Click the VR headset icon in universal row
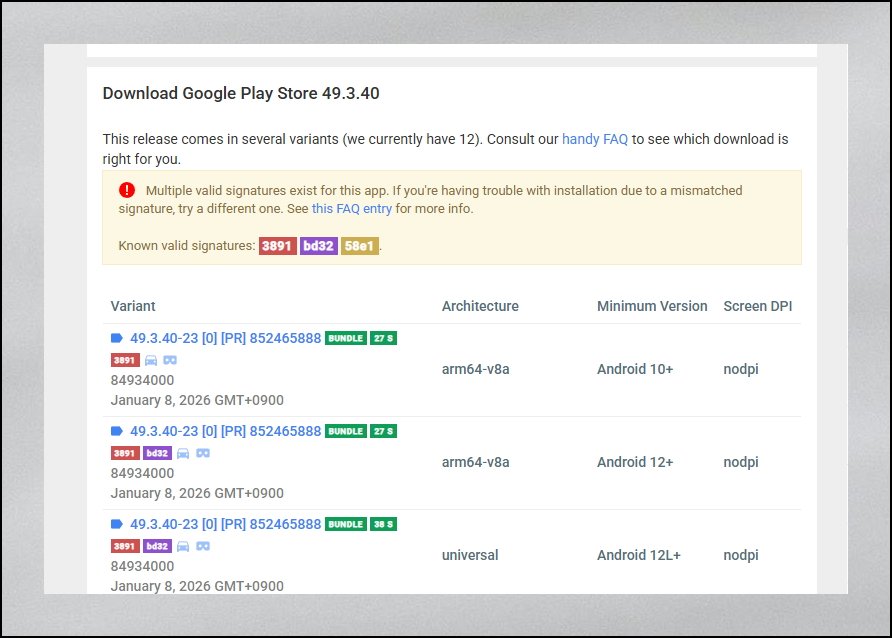Image resolution: width=892 pixels, height=638 pixels. (x=203, y=546)
